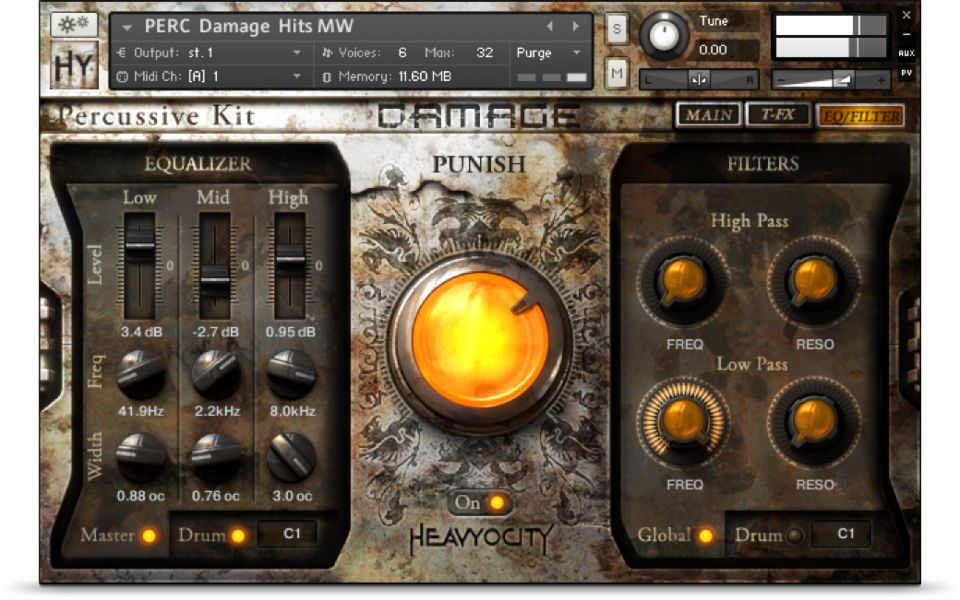Expand the Midi Ch dropdown
Image resolution: width=960 pixels, height=600 pixels.
pos(297,76)
